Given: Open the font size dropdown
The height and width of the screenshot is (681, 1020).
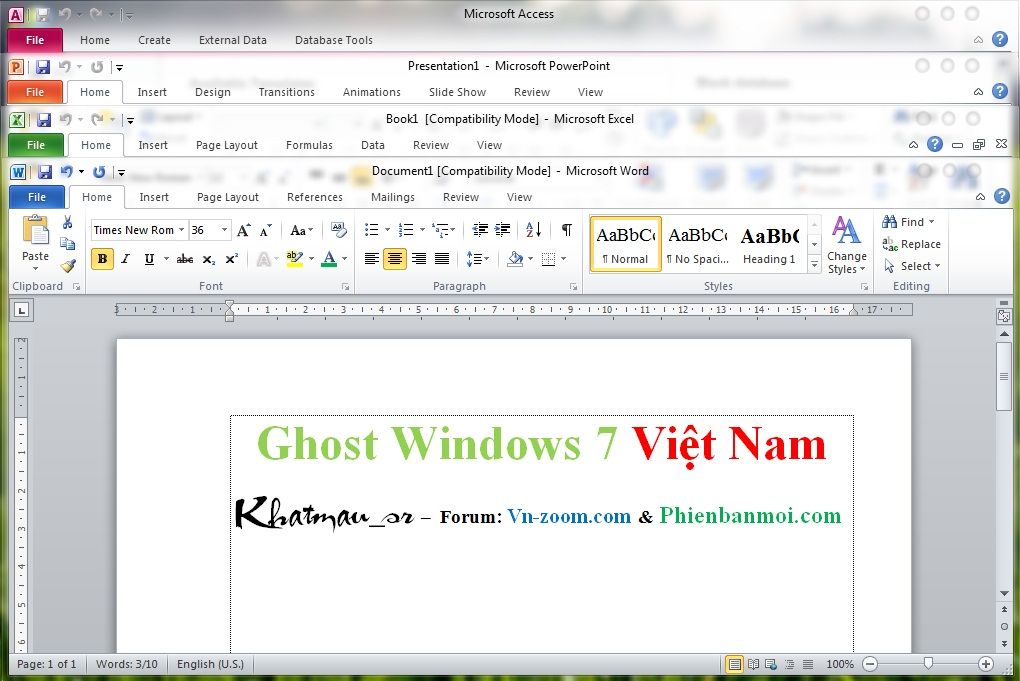Looking at the screenshot, I should pyautogui.click(x=224, y=230).
